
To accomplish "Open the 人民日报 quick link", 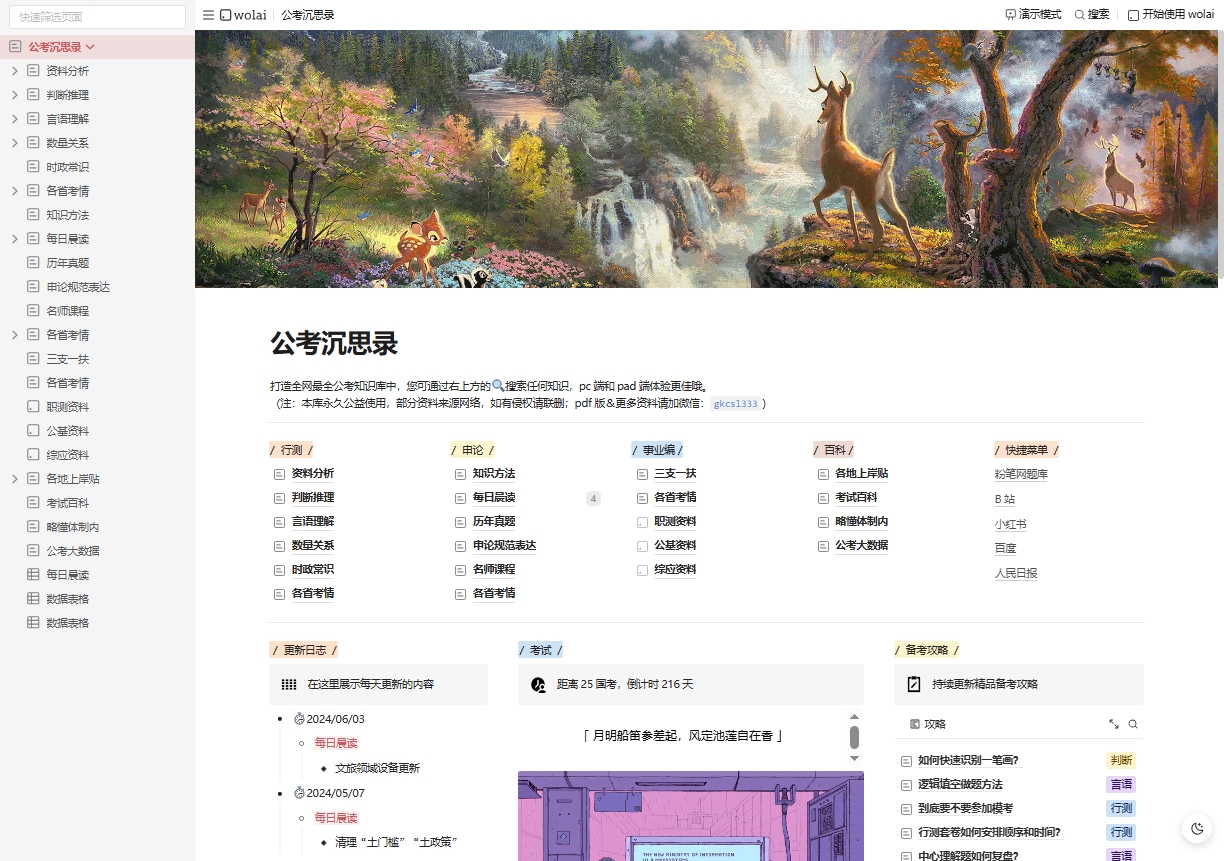I will point(1015,573).
